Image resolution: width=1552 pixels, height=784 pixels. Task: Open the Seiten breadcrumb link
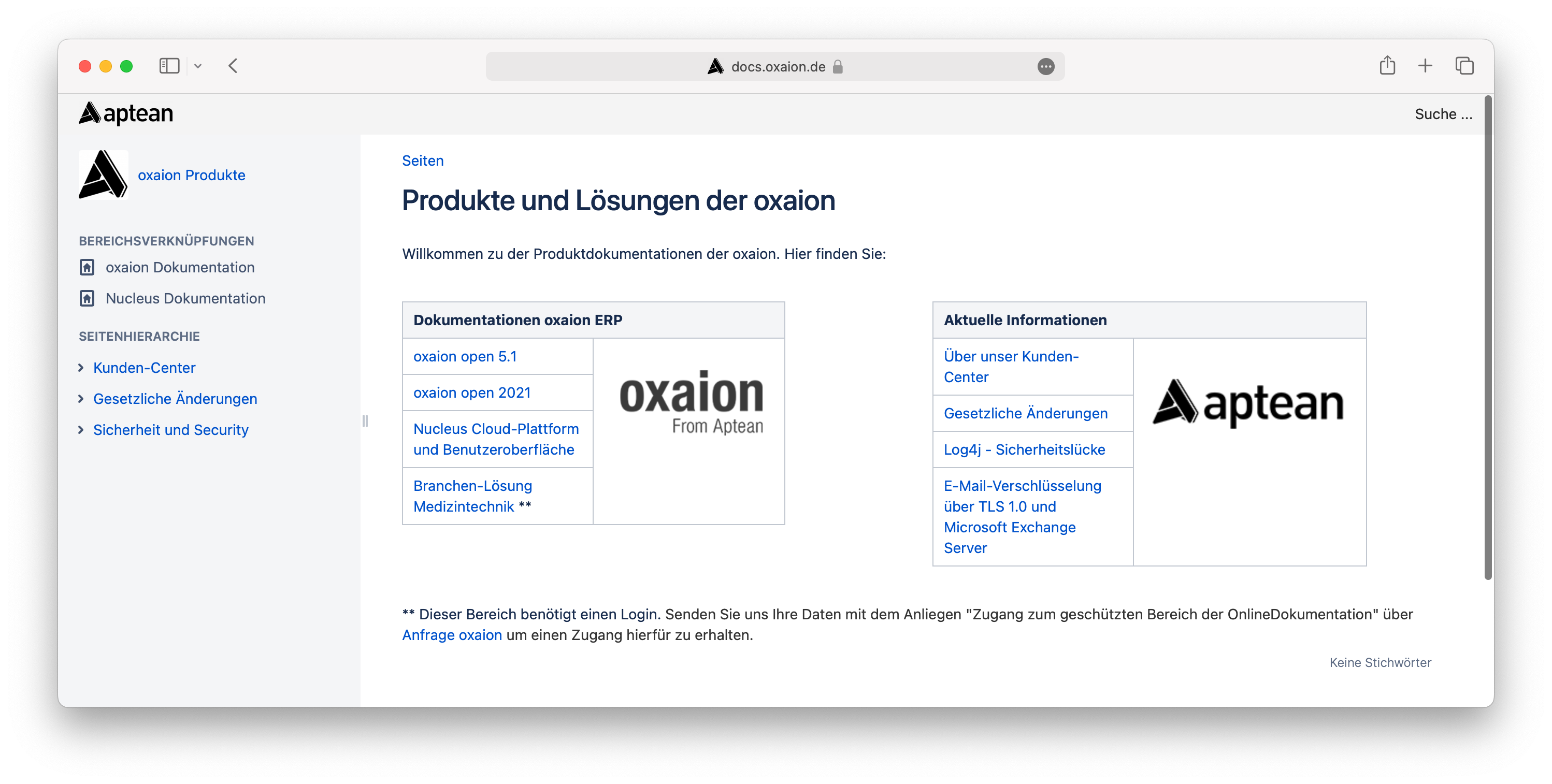coord(422,161)
